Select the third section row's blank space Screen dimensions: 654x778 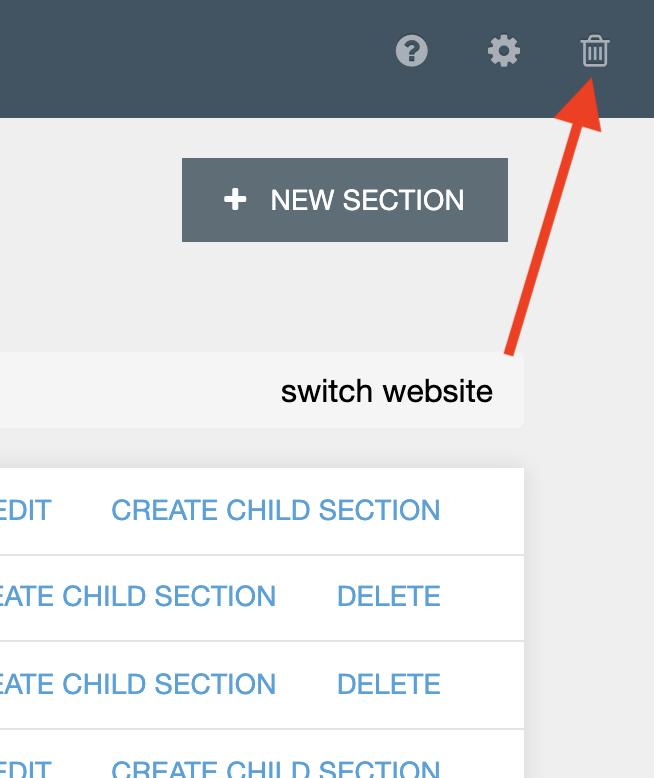[x=482, y=685]
